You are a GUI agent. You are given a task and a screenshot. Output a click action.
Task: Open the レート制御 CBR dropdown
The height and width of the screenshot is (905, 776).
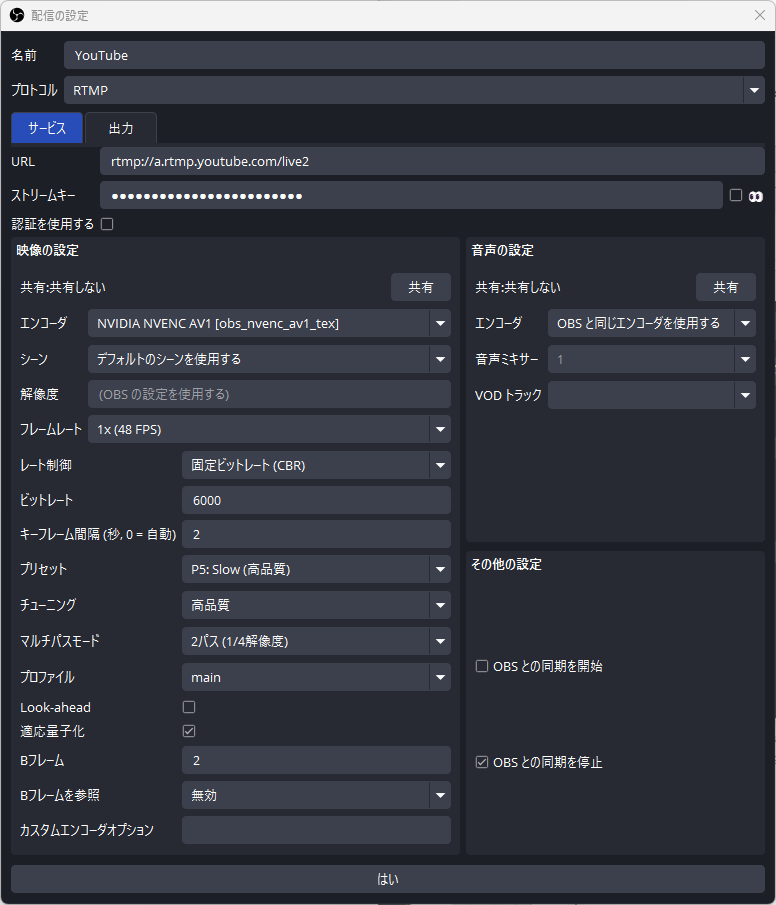[316, 465]
